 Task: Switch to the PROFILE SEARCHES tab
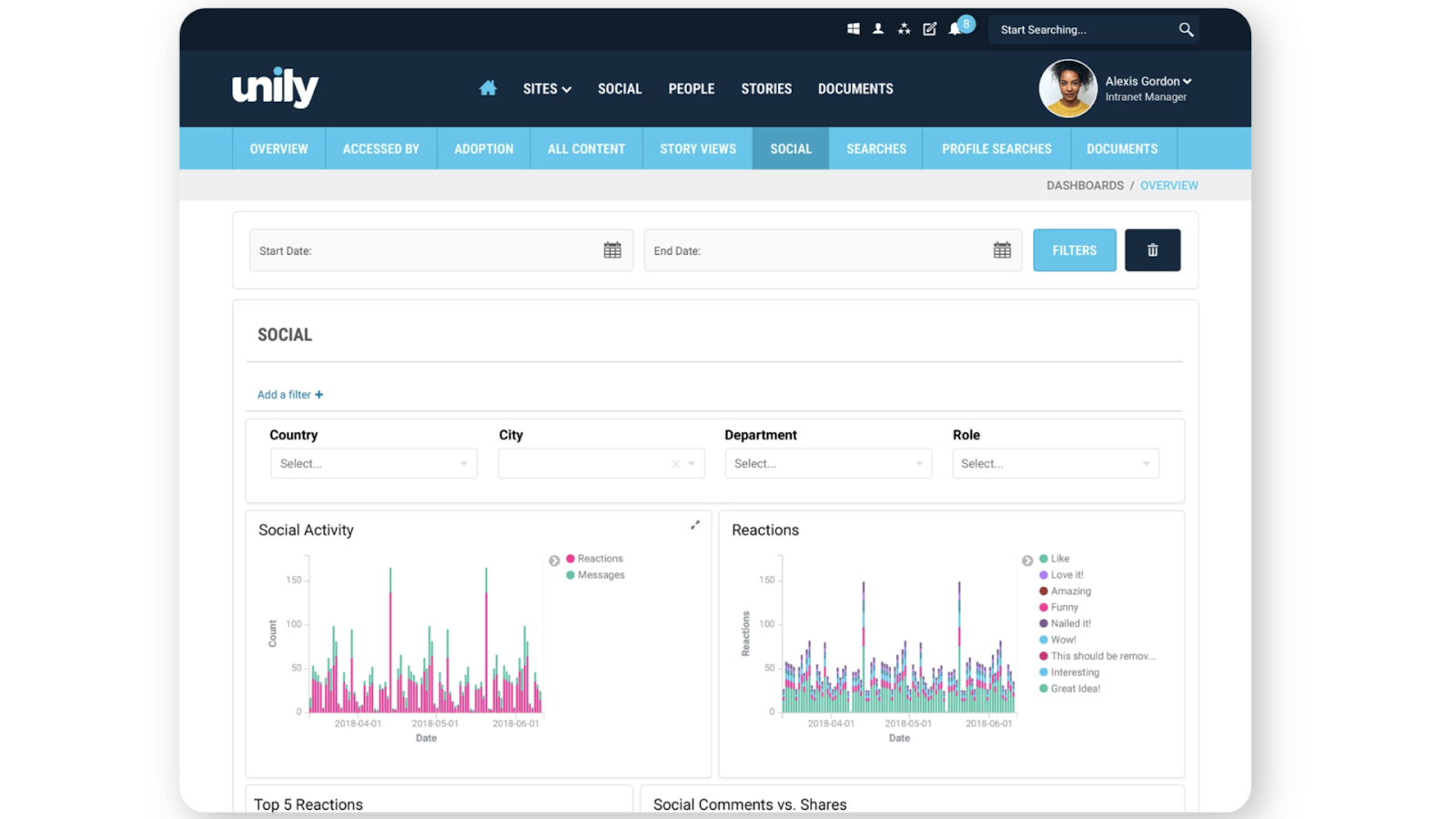996,148
